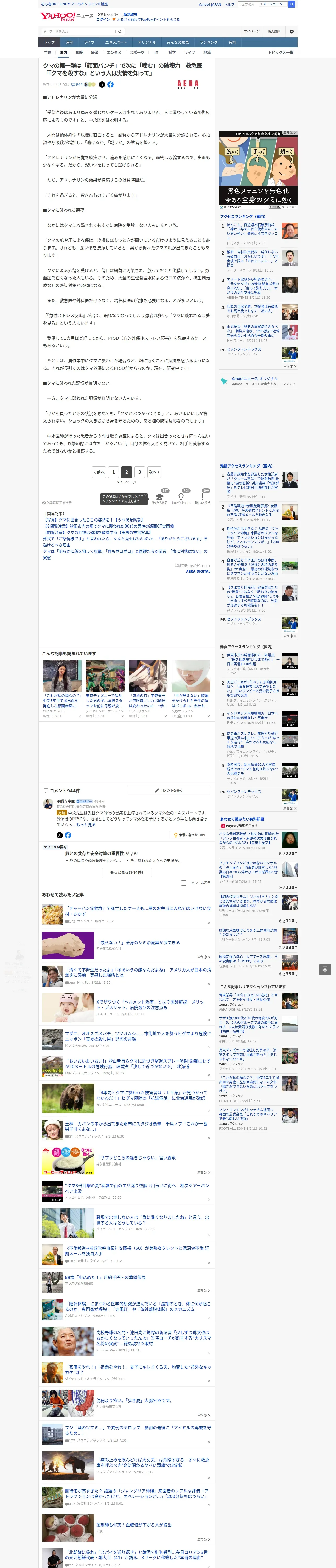Click 鬼滅の刃 recommended article thumbnail

[148, 676]
